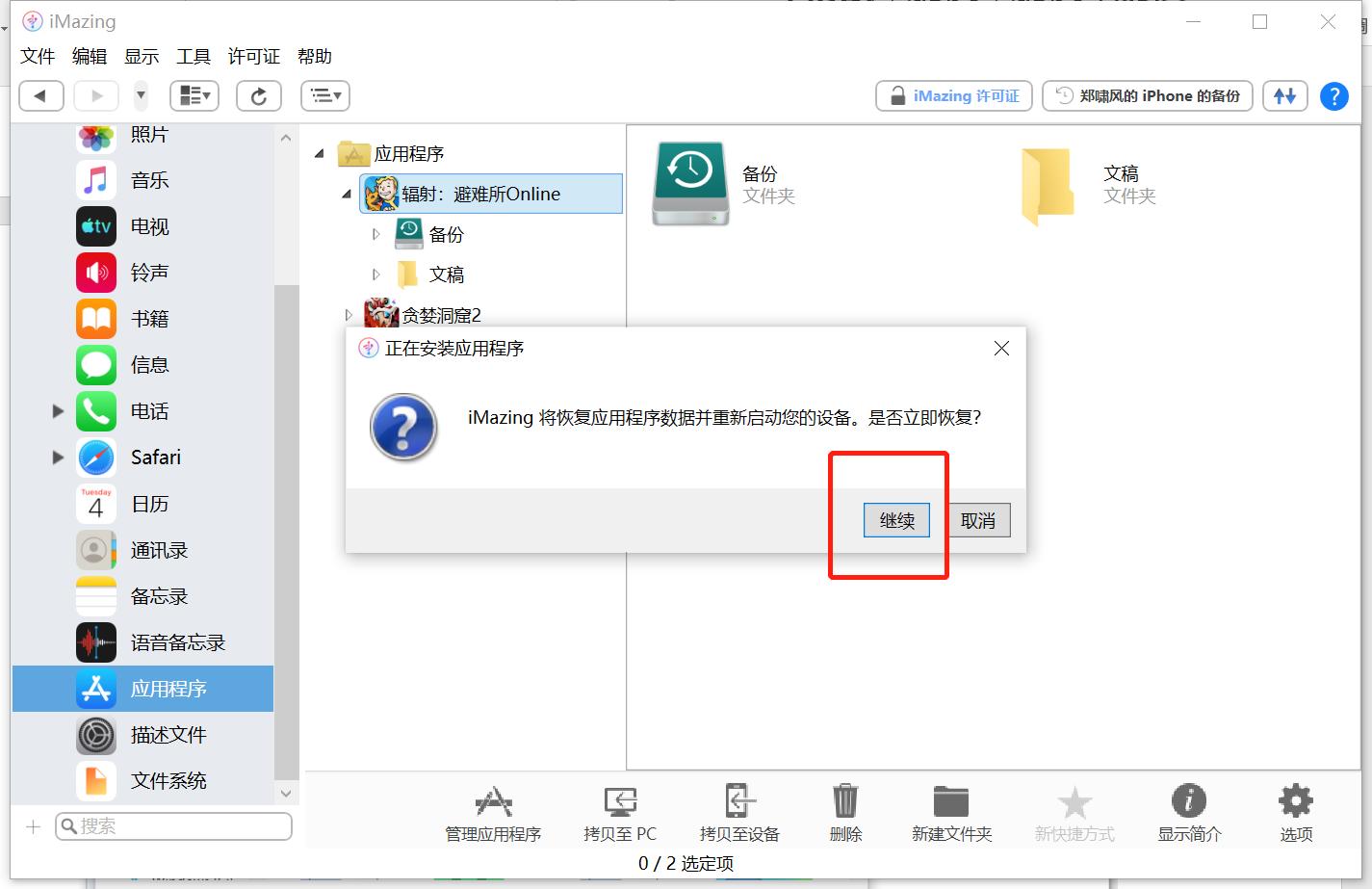1372x889 pixels.
Task: Click the iMazing 许可证 button
Action: (952, 95)
